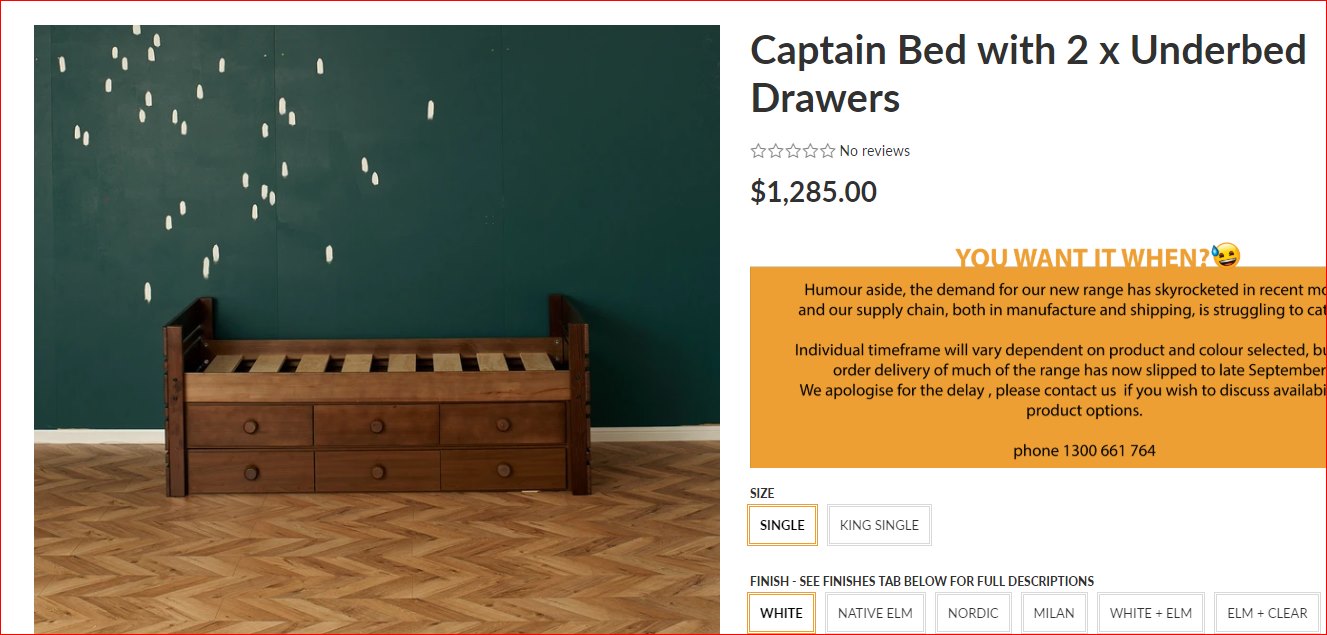The width and height of the screenshot is (1327, 635).
Task: Select the WHITE finish
Action: click(x=781, y=613)
